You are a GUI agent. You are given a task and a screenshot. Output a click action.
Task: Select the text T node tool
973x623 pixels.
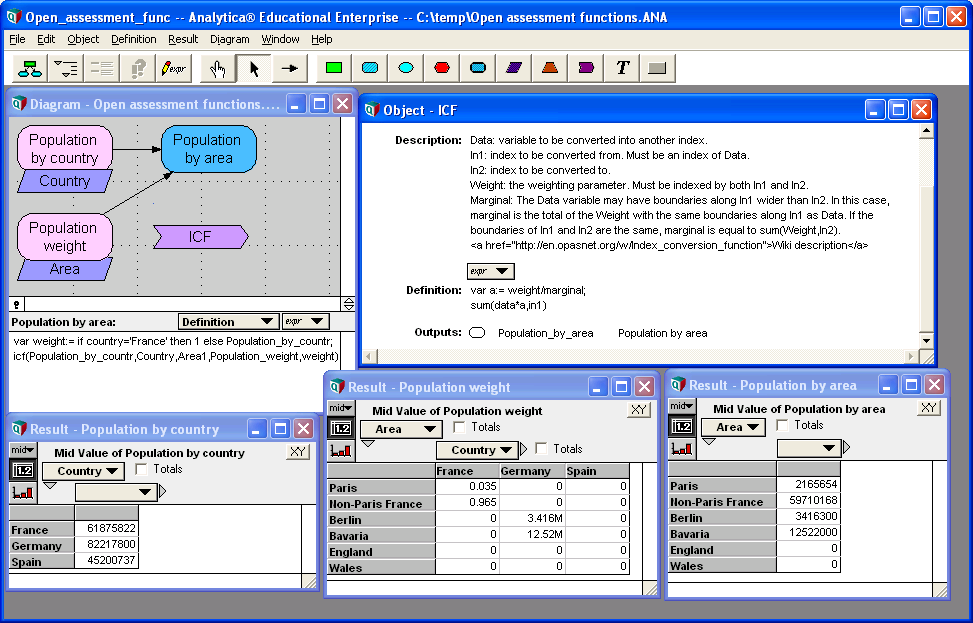pos(622,68)
